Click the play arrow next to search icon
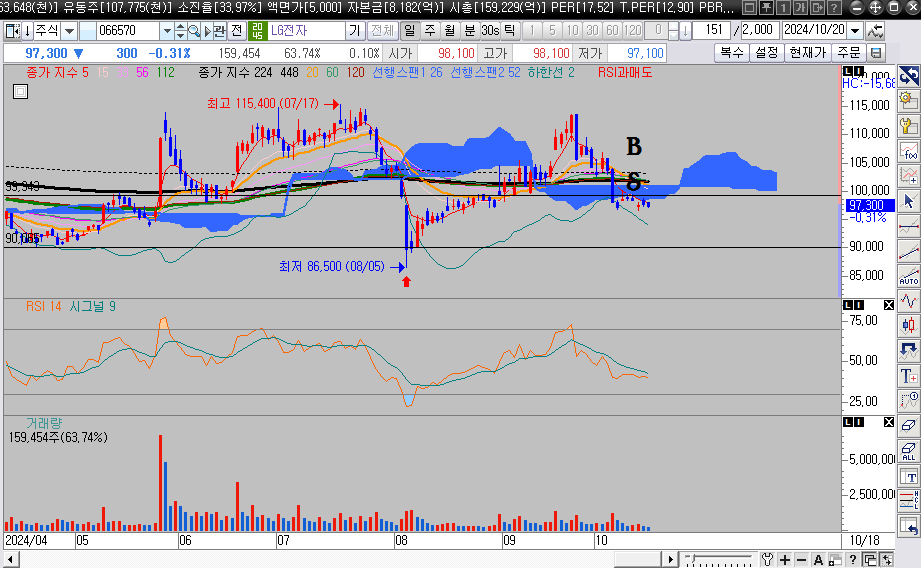Image resolution: width=921 pixels, height=568 pixels. pyautogui.click(x=207, y=31)
